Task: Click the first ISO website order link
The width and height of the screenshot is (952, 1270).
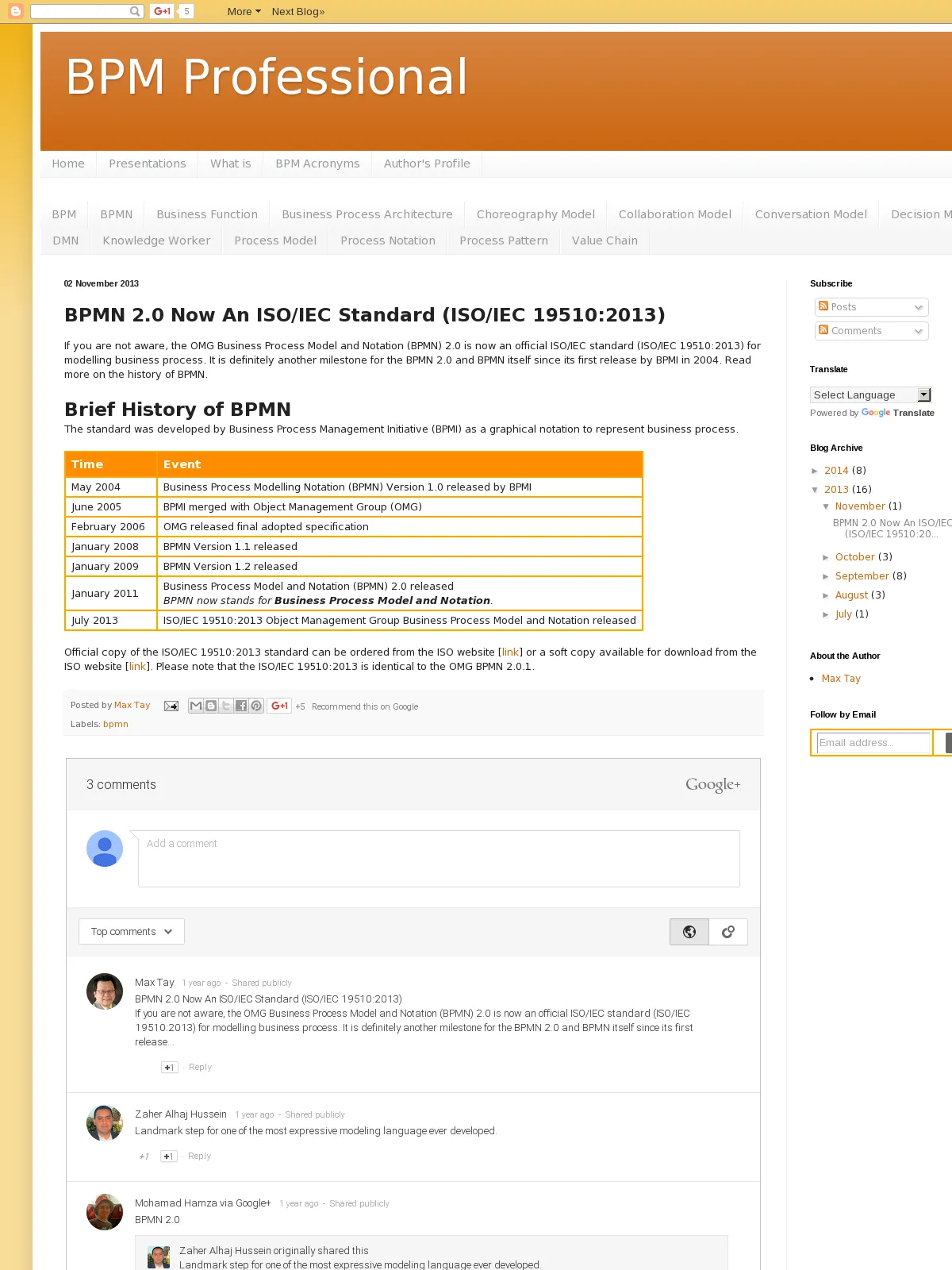Action: point(511,652)
